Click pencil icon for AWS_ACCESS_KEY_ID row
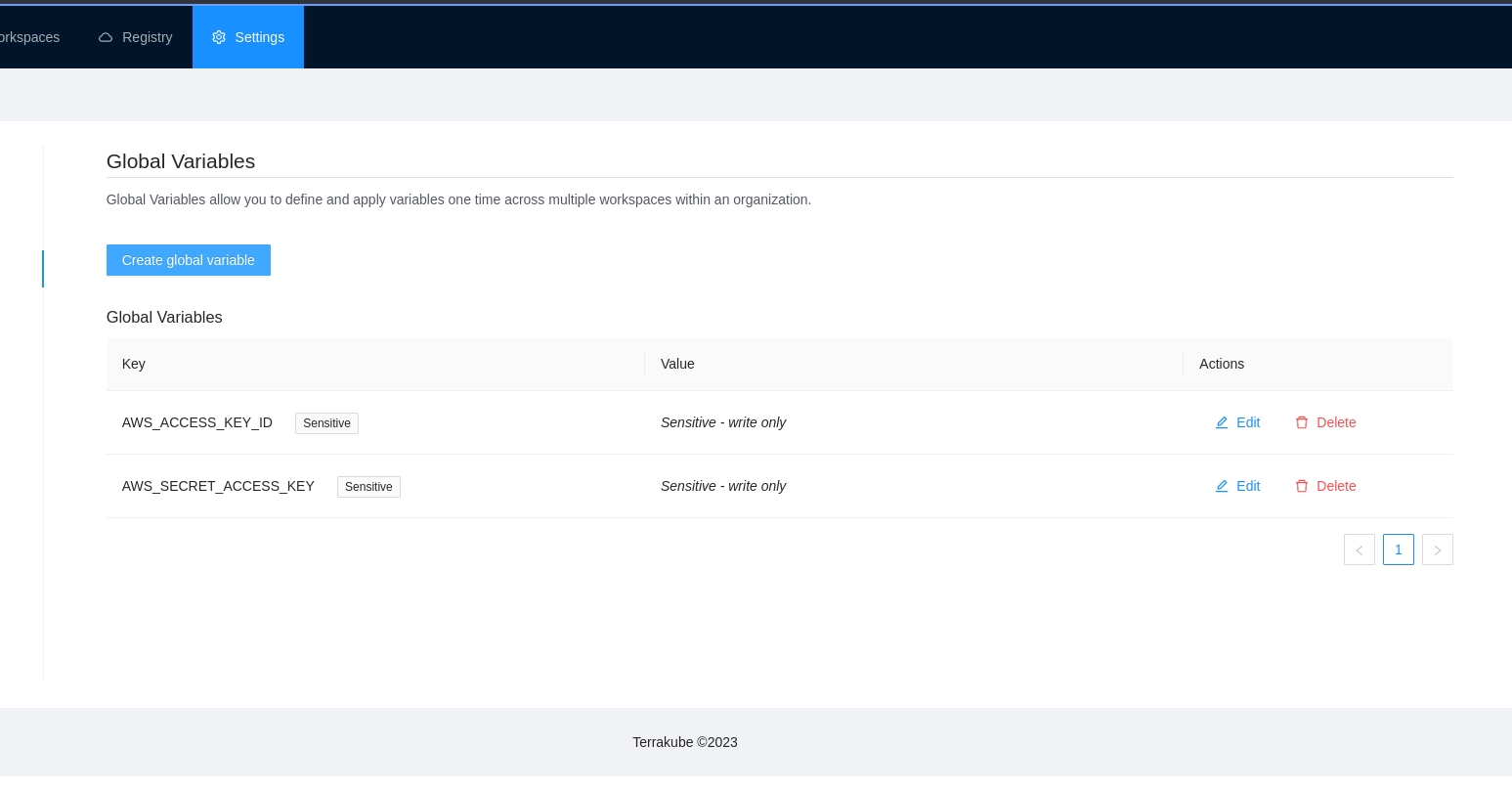The image size is (1512, 791). coord(1222,422)
